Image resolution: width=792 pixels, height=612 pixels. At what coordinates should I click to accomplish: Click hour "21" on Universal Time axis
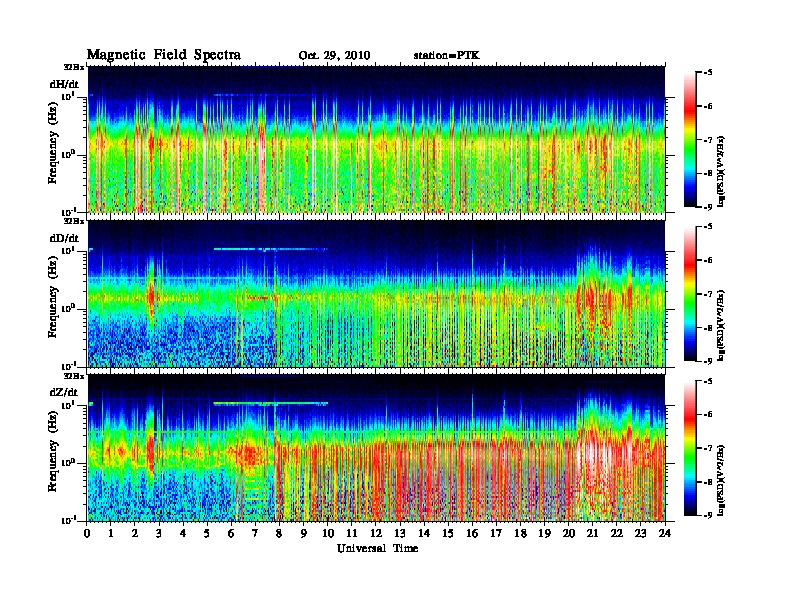tap(592, 533)
